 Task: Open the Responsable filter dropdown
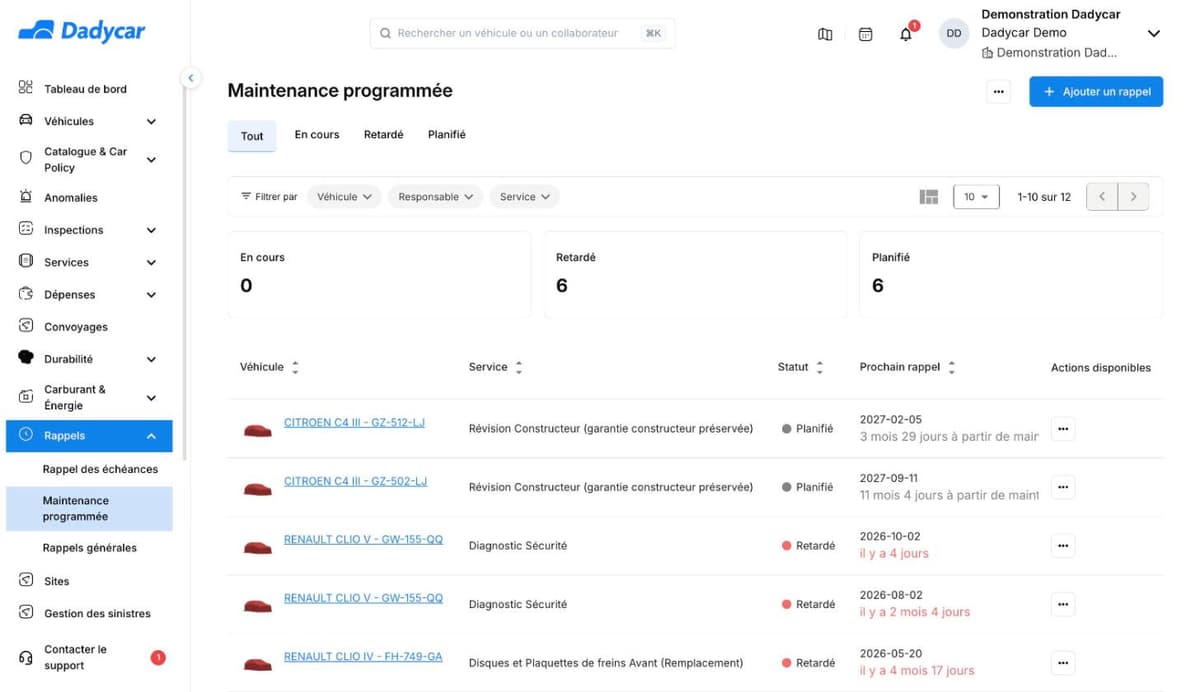pyautogui.click(x=435, y=197)
